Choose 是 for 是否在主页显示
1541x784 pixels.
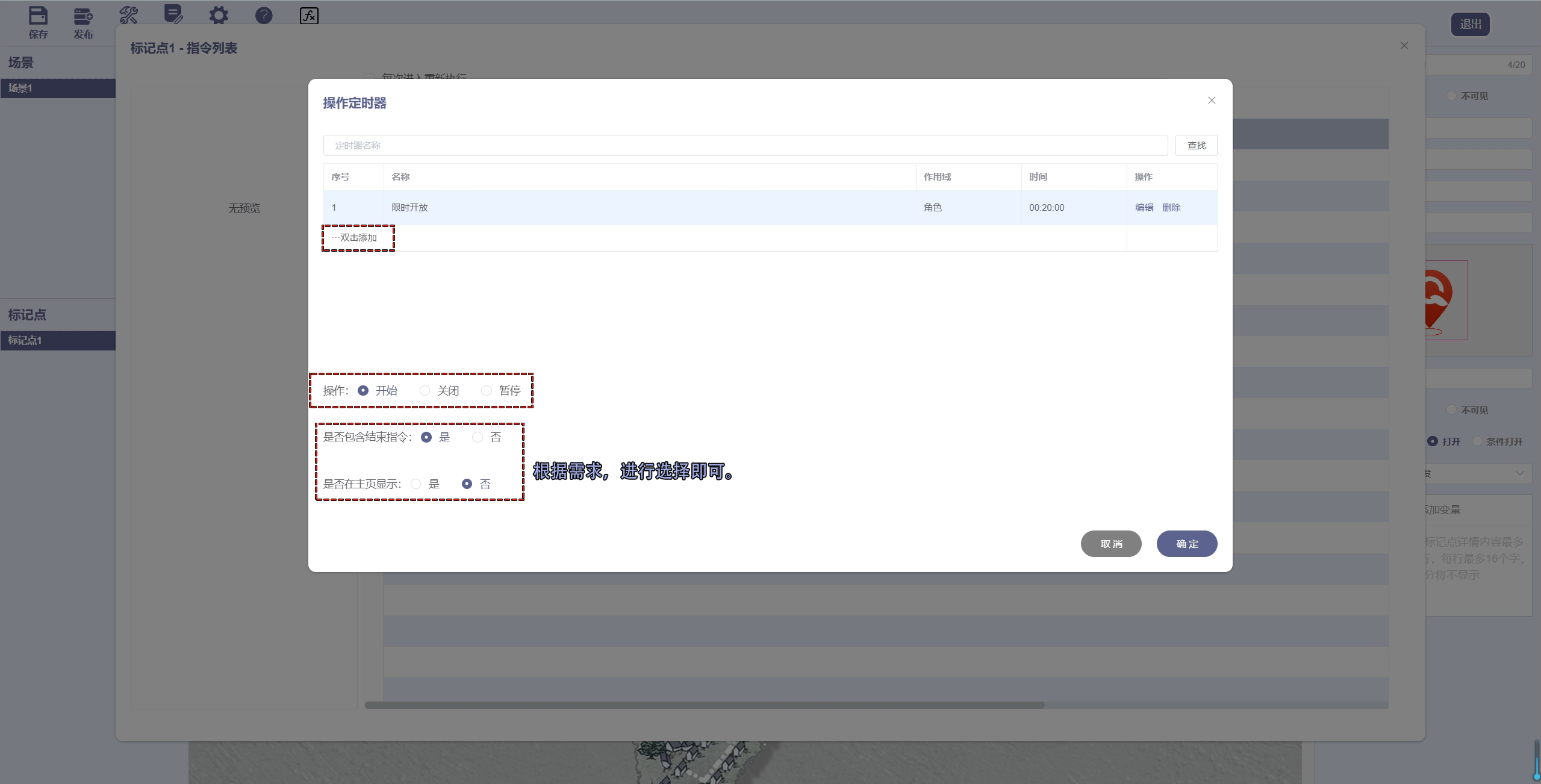pyautogui.click(x=416, y=484)
